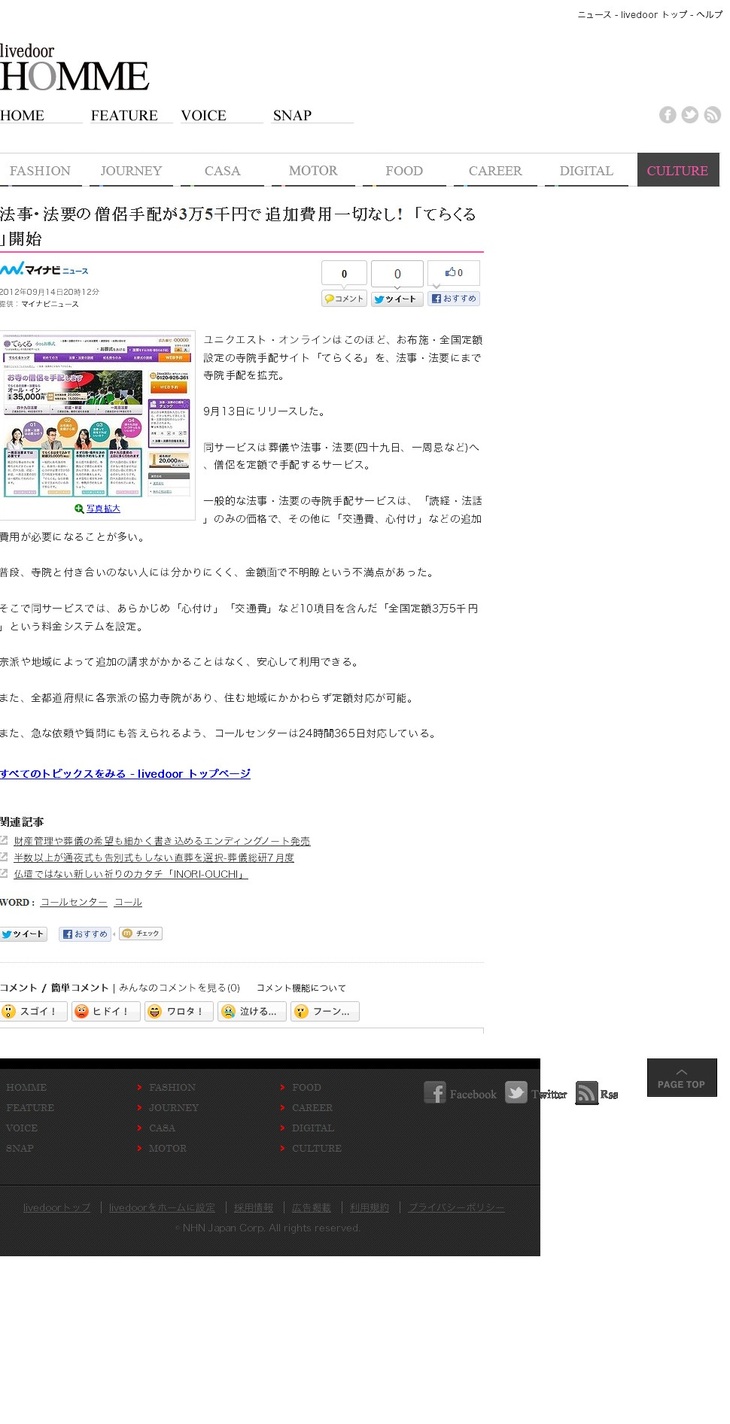Click provider マイナビニュース text link

(x=50, y=304)
